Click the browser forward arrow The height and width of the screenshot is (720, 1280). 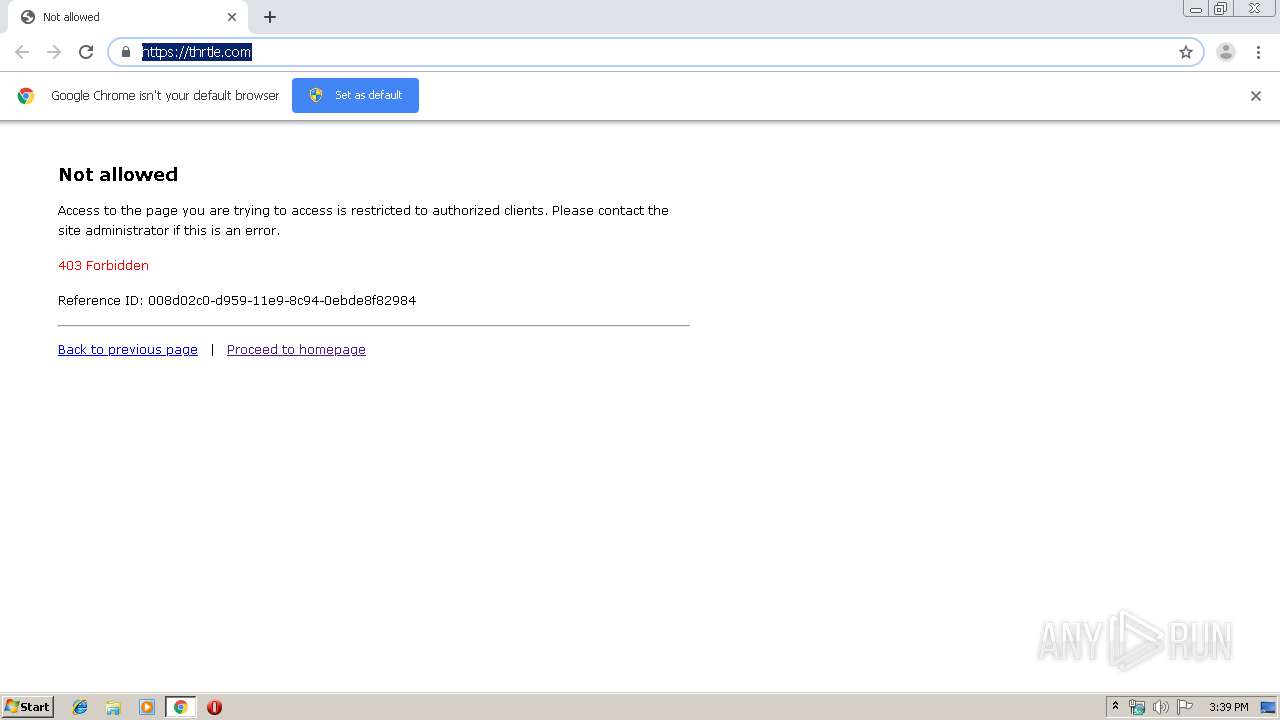click(54, 52)
